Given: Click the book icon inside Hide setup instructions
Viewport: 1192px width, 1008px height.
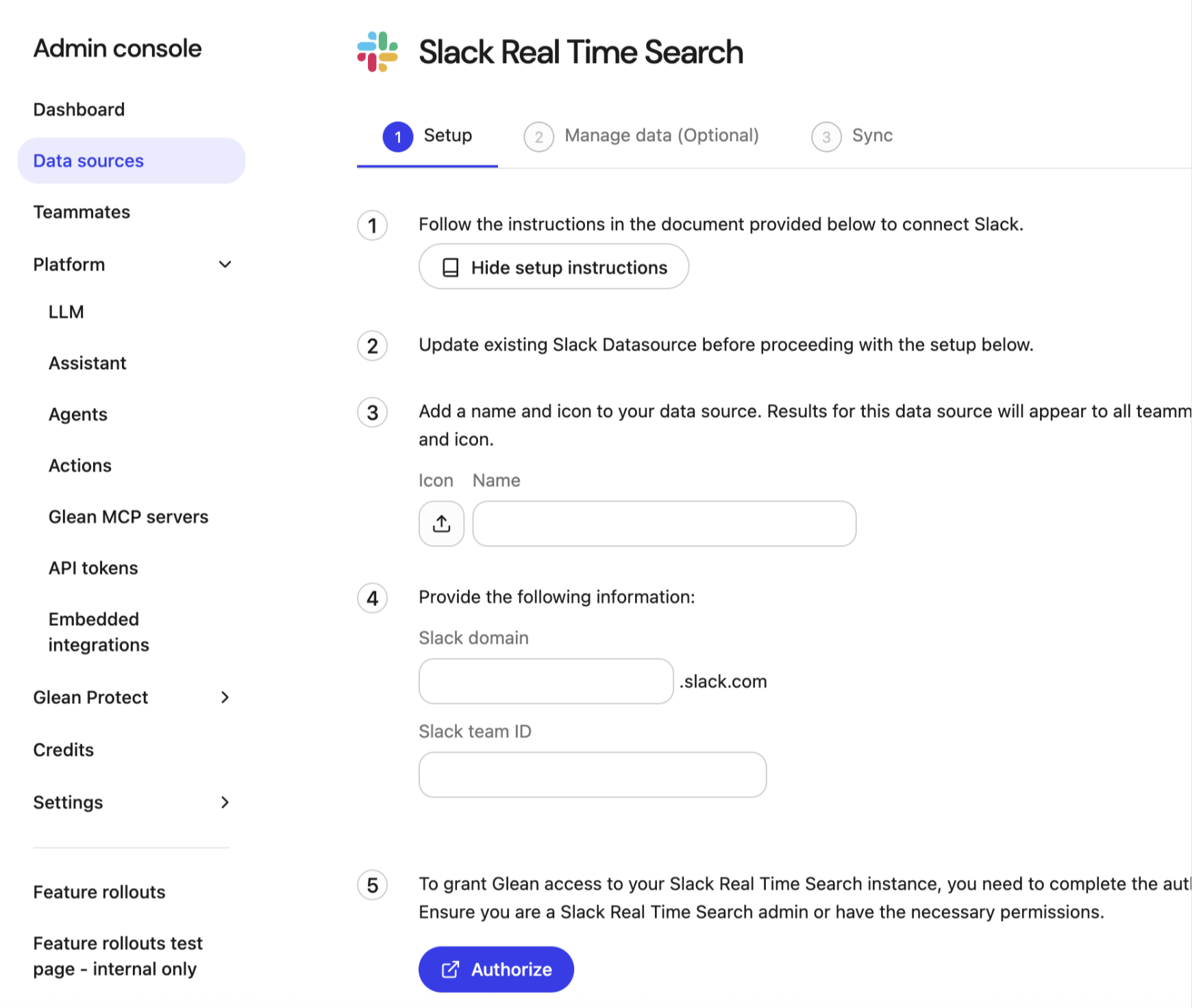Looking at the screenshot, I should point(451,267).
